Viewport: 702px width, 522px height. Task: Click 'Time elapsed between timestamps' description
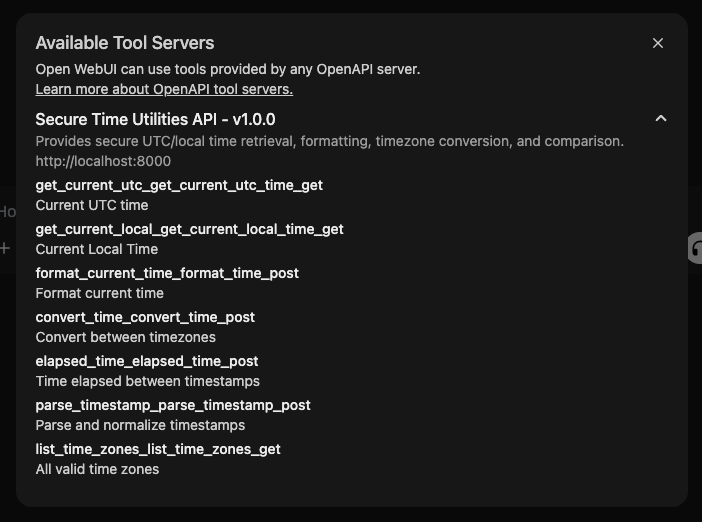tap(148, 381)
